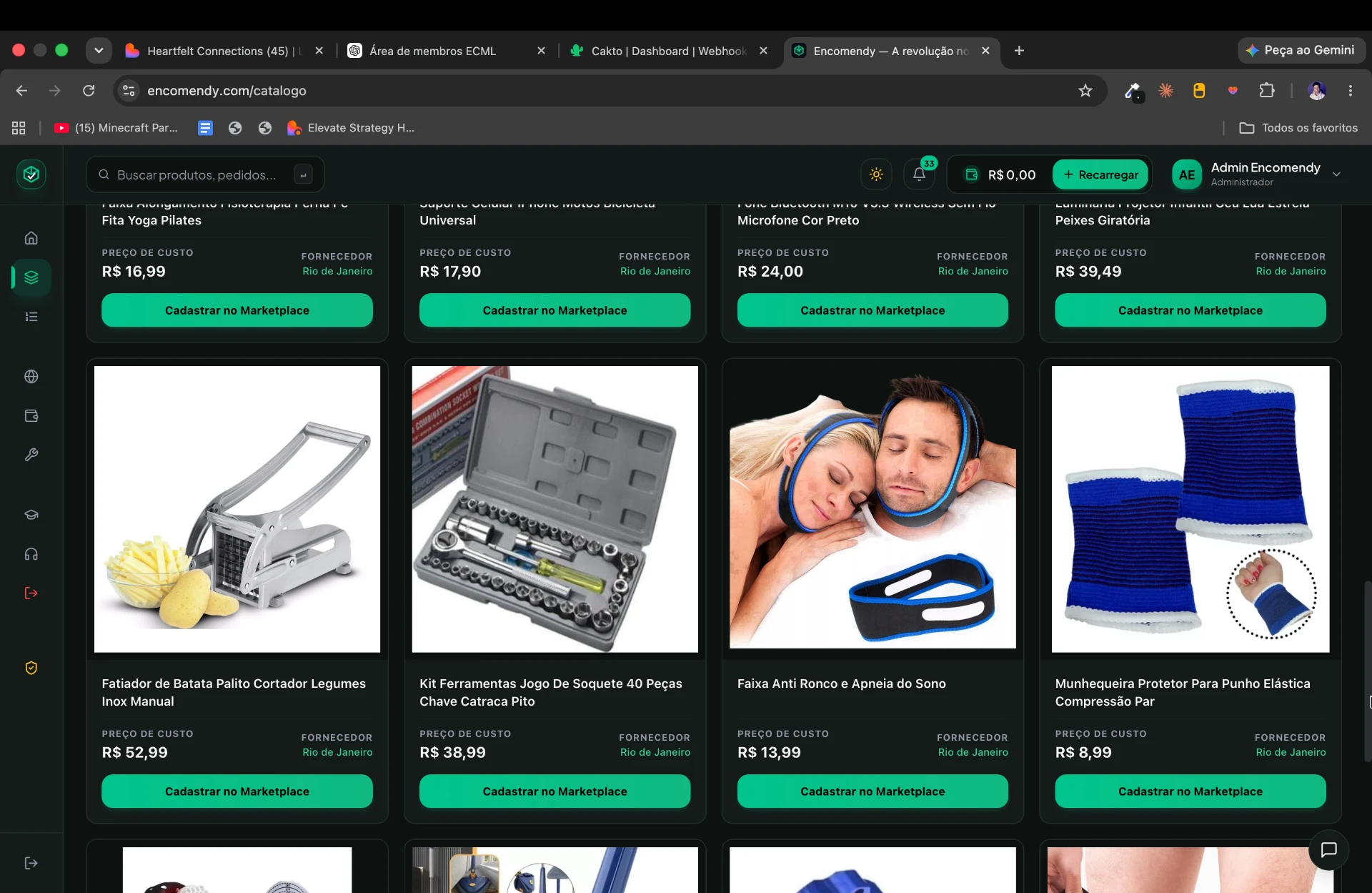Switch to Área de membros ECML tab
Image resolution: width=1372 pixels, height=893 pixels.
tap(433, 51)
